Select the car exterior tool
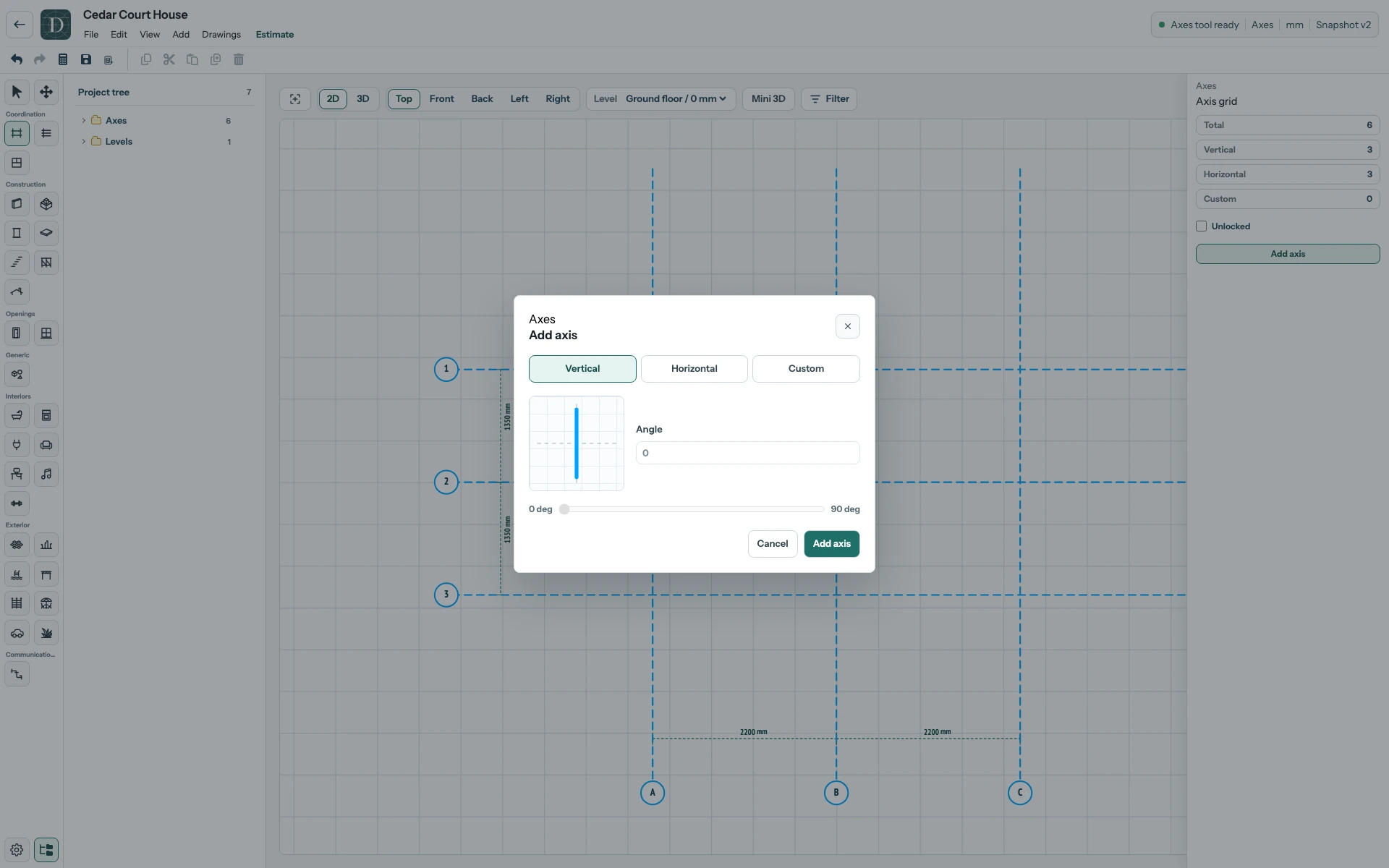Viewport: 1389px width, 868px height. [17, 633]
